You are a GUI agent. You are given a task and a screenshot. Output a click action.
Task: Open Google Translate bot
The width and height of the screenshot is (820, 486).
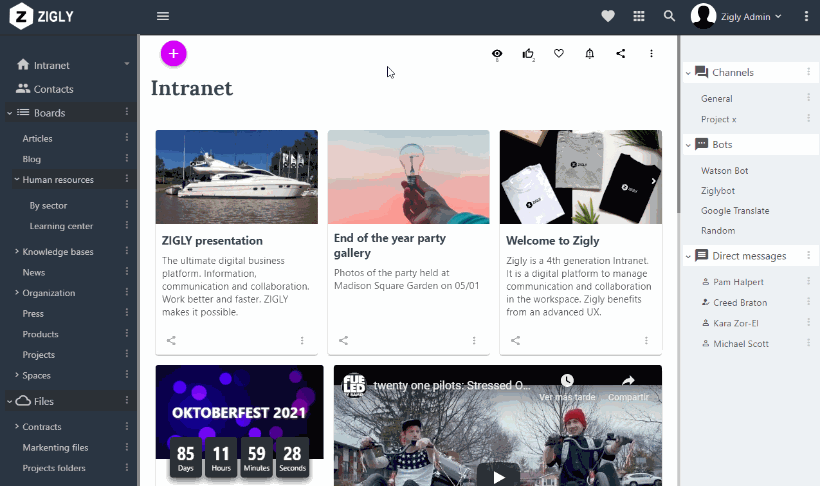tap(735, 211)
